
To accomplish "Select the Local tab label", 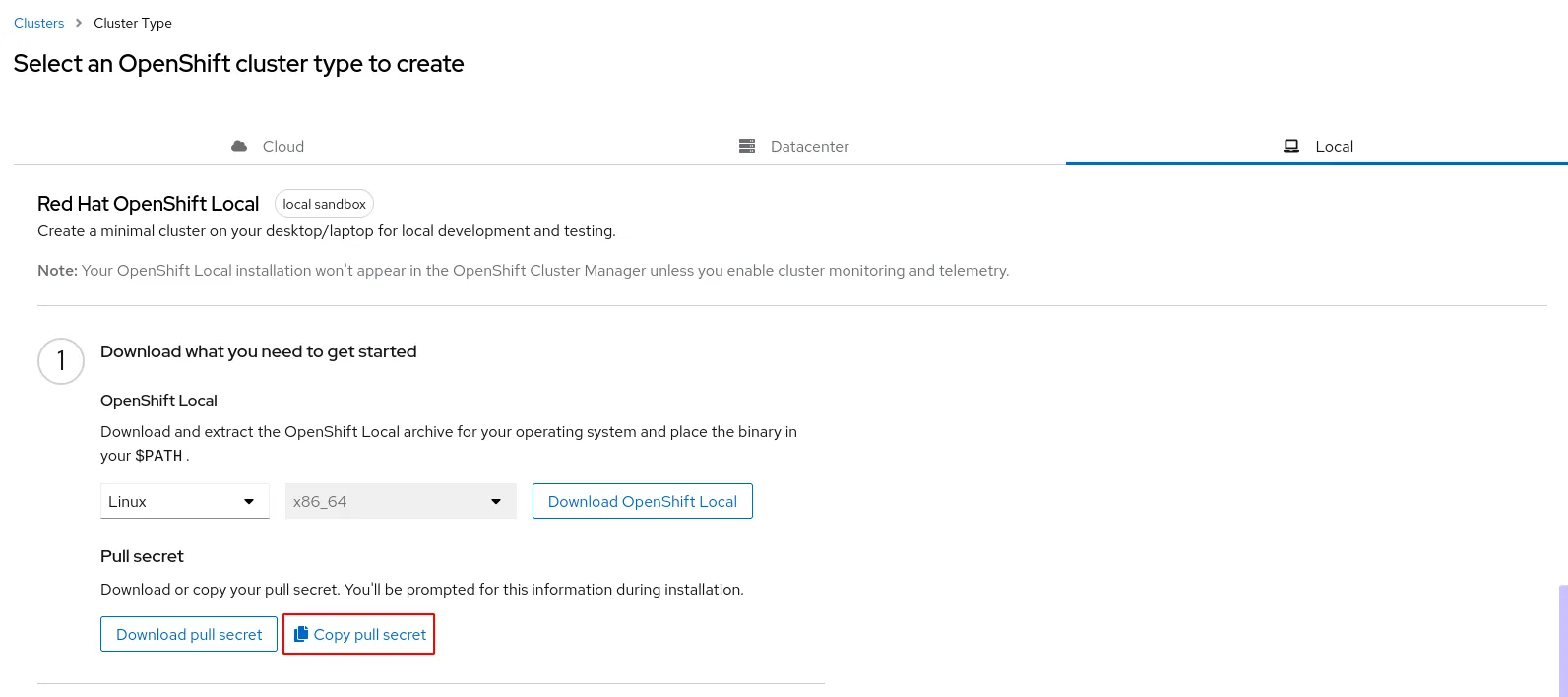I will coord(1334,146).
